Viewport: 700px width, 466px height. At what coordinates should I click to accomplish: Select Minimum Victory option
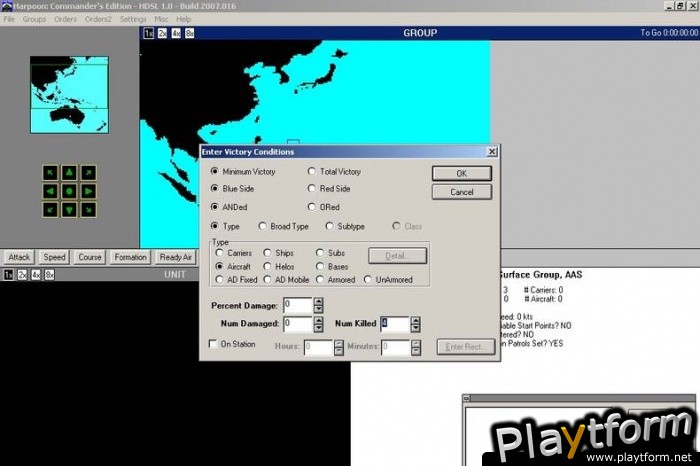pyautogui.click(x=243, y=171)
